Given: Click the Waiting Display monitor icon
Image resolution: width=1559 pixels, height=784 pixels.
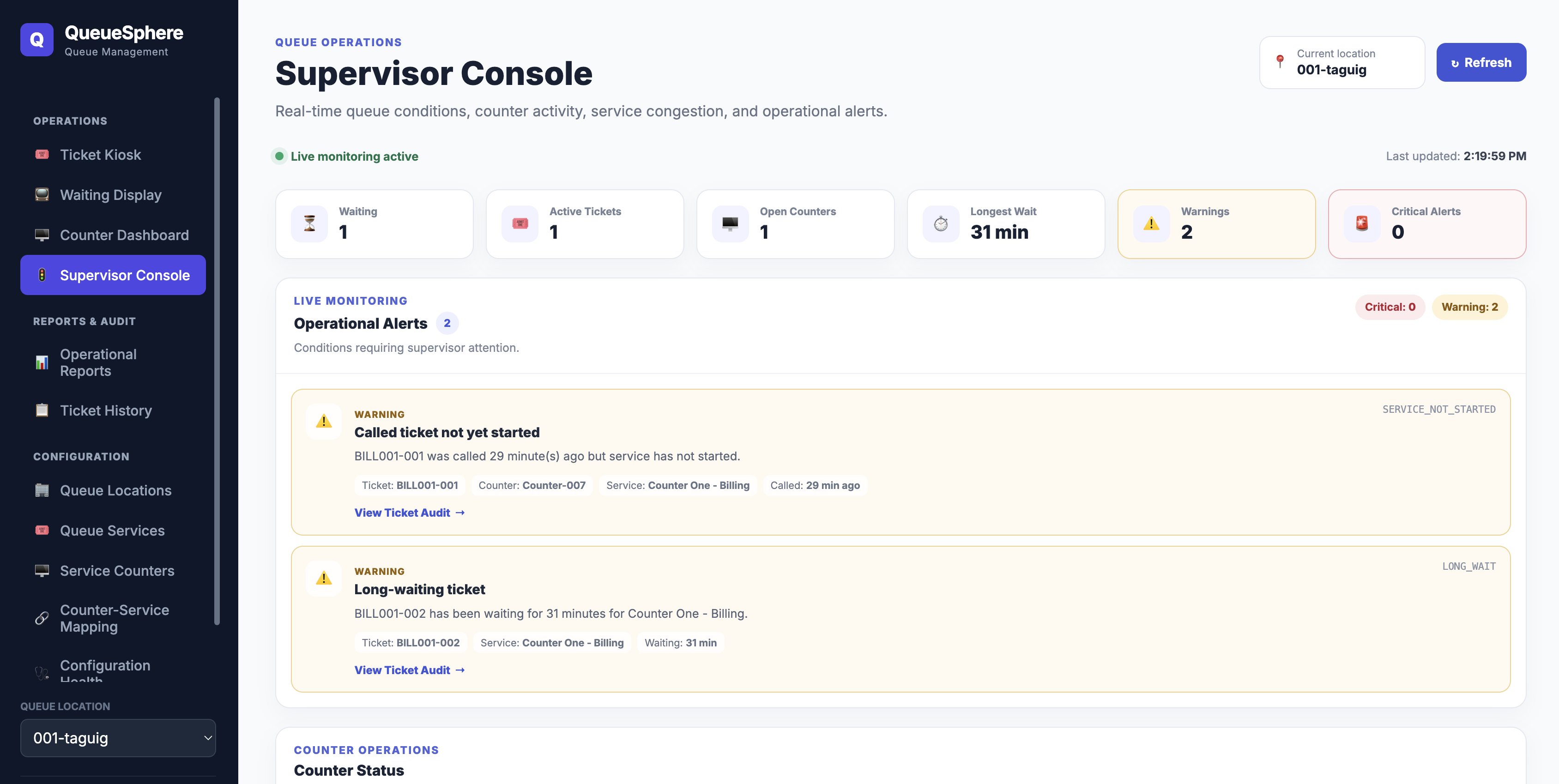Looking at the screenshot, I should [x=42, y=194].
